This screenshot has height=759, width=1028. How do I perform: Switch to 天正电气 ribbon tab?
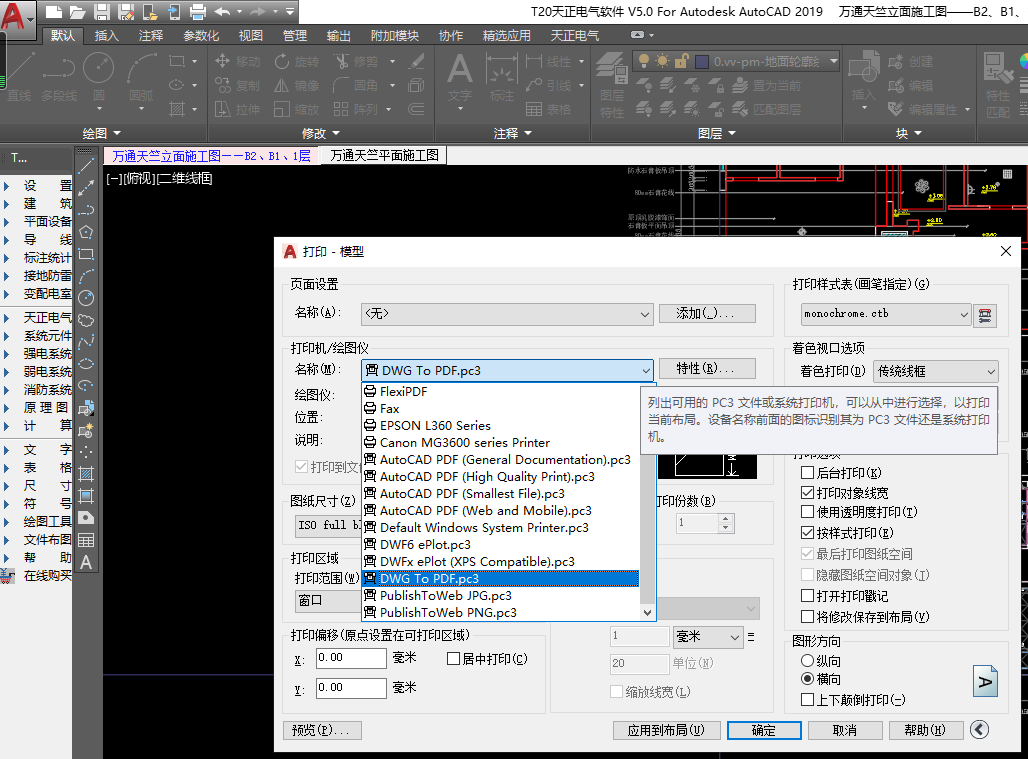click(x=574, y=35)
